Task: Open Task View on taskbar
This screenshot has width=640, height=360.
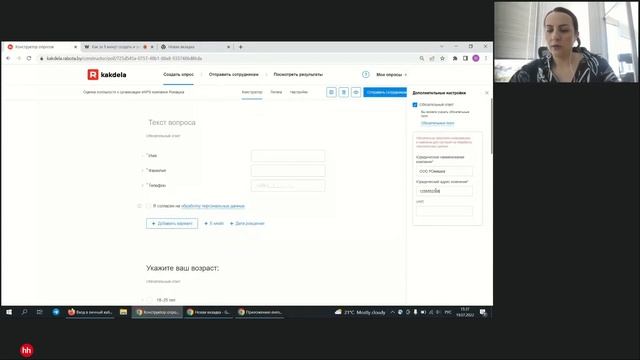Action: tap(40, 312)
